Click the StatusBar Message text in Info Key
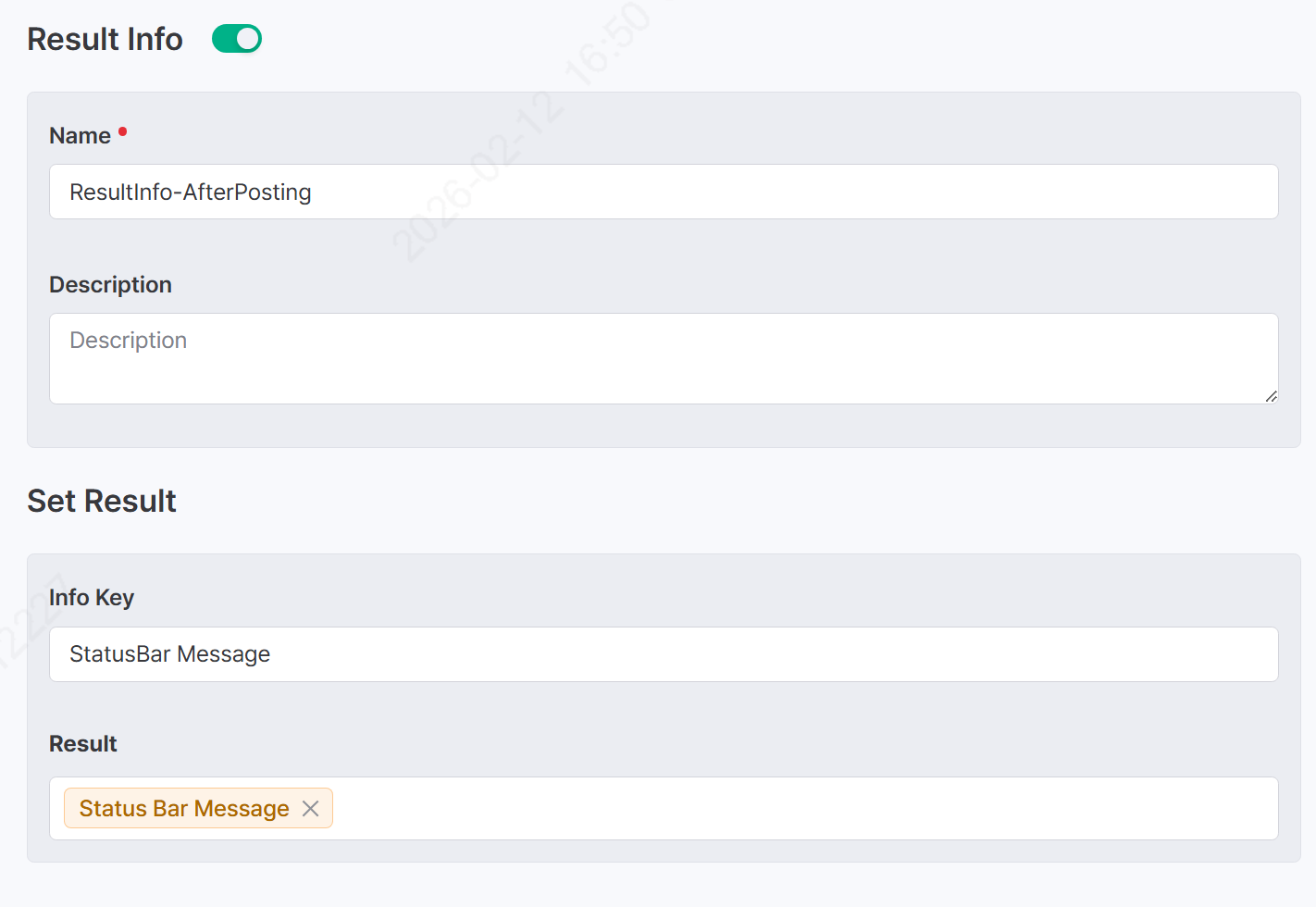The width and height of the screenshot is (1316, 907). click(x=169, y=654)
